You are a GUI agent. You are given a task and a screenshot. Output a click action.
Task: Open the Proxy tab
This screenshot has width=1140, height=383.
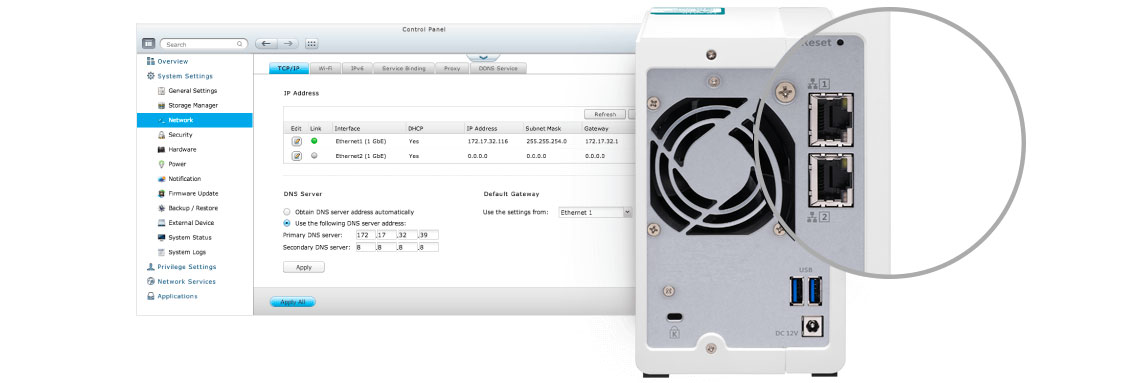(452, 68)
